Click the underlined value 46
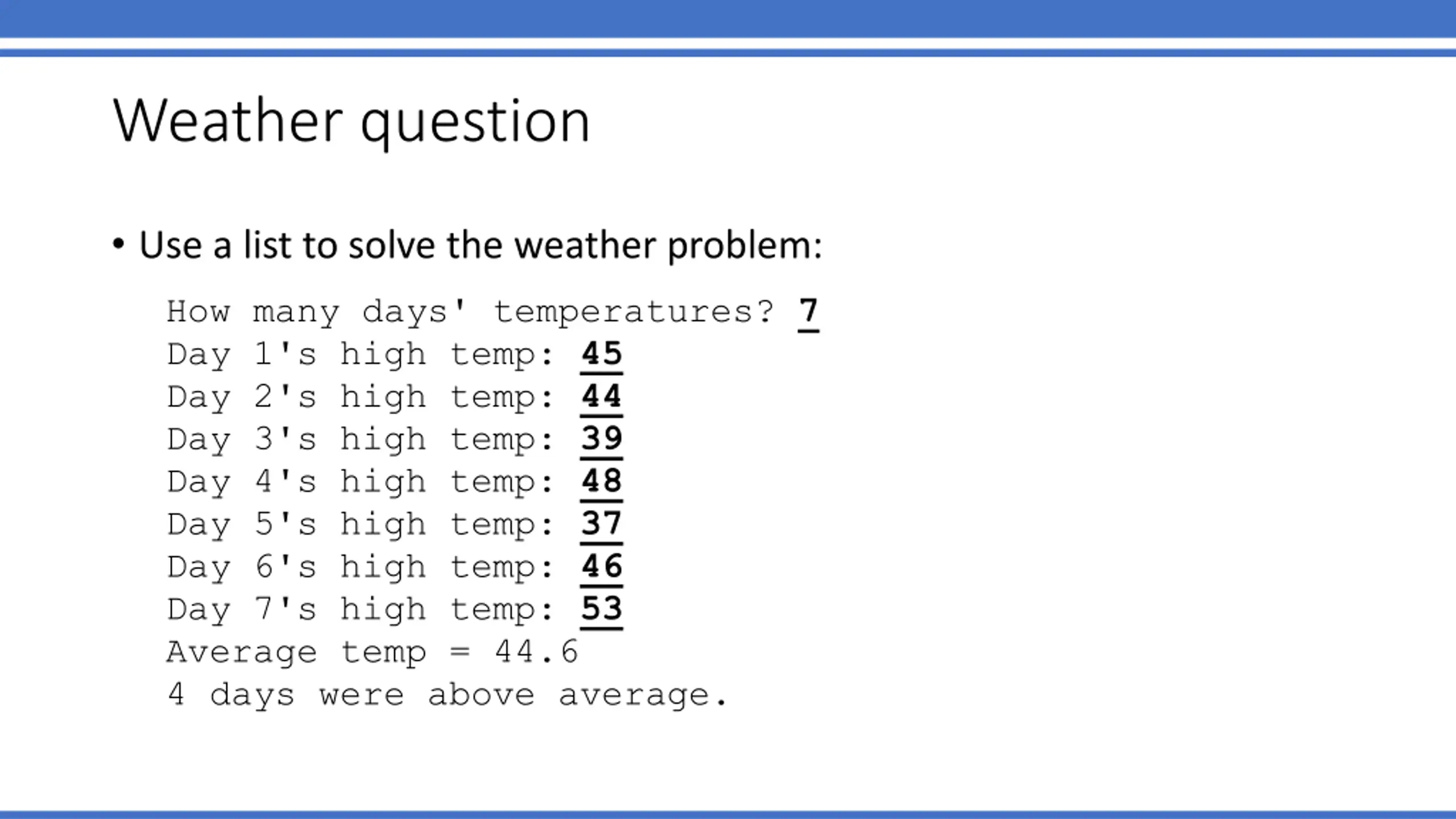Screen dimensions: 1456x819 click(601, 566)
